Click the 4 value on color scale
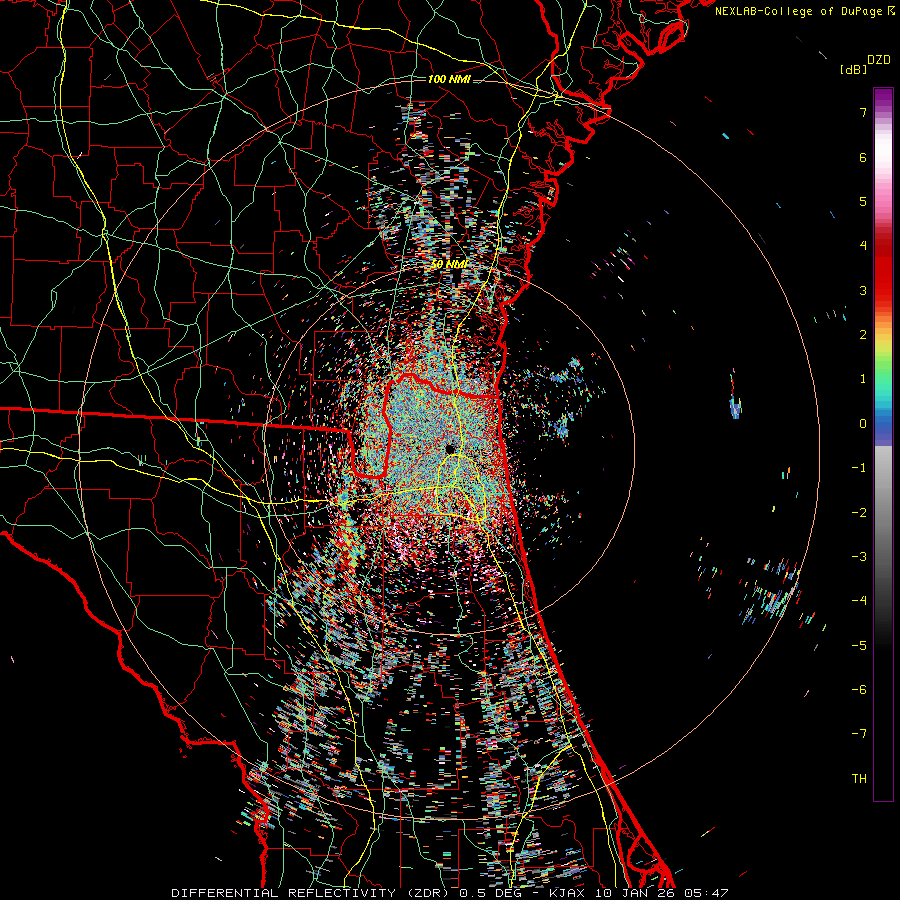Screen dimensions: 900x900 click(x=863, y=246)
